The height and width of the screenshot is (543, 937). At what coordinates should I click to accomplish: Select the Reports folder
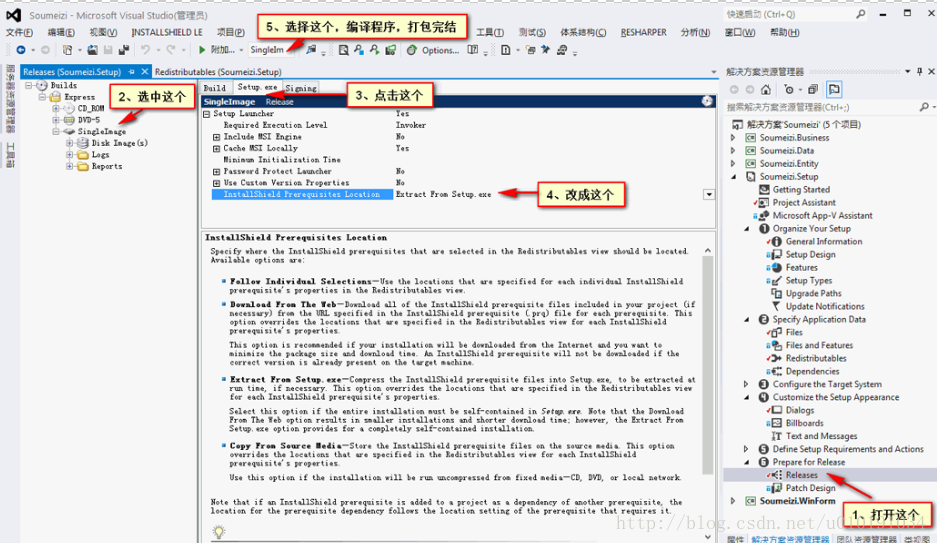[106, 166]
